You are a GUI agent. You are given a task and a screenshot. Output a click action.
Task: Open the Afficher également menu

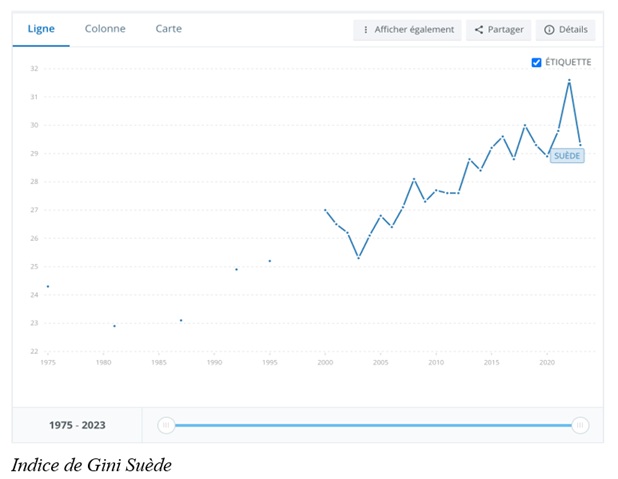pyautogui.click(x=407, y=30)
